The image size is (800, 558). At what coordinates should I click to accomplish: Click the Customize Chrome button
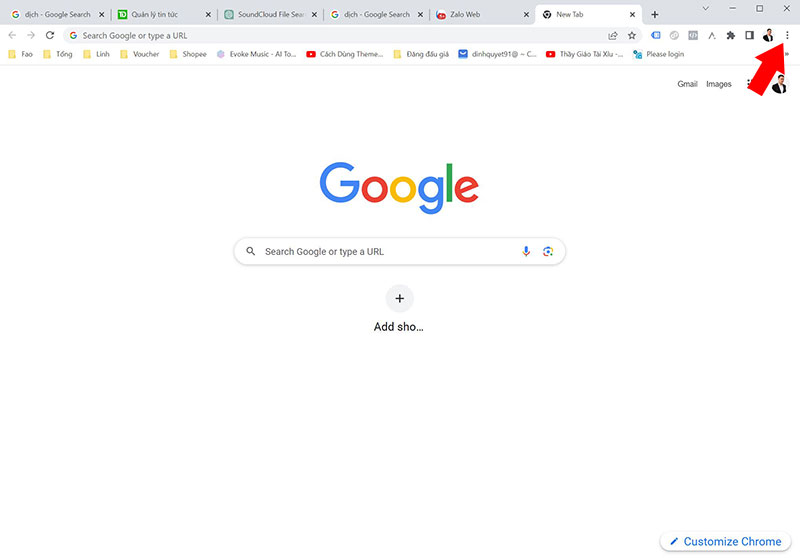click(725, 541)
